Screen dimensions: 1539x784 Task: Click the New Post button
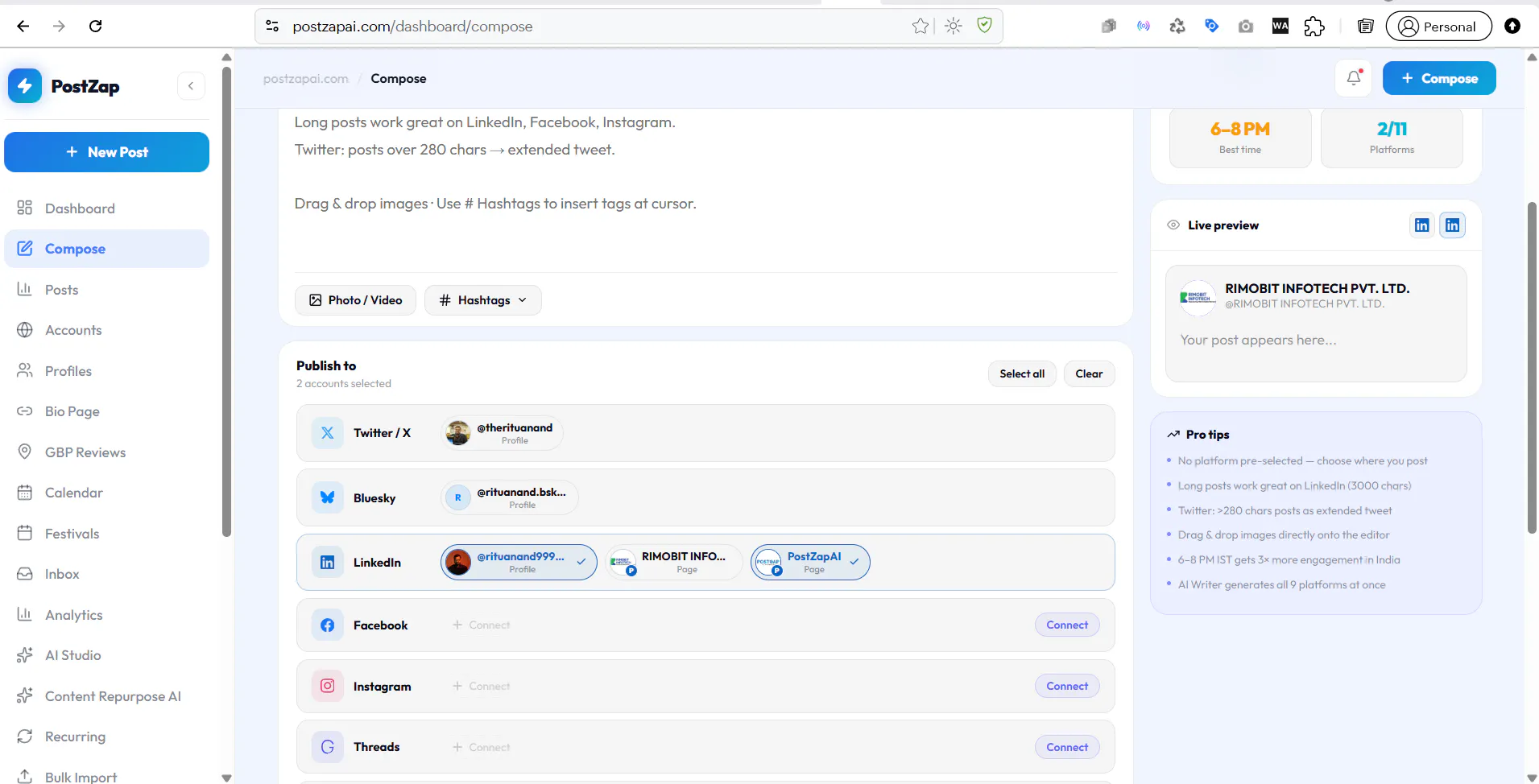[106, 152]
